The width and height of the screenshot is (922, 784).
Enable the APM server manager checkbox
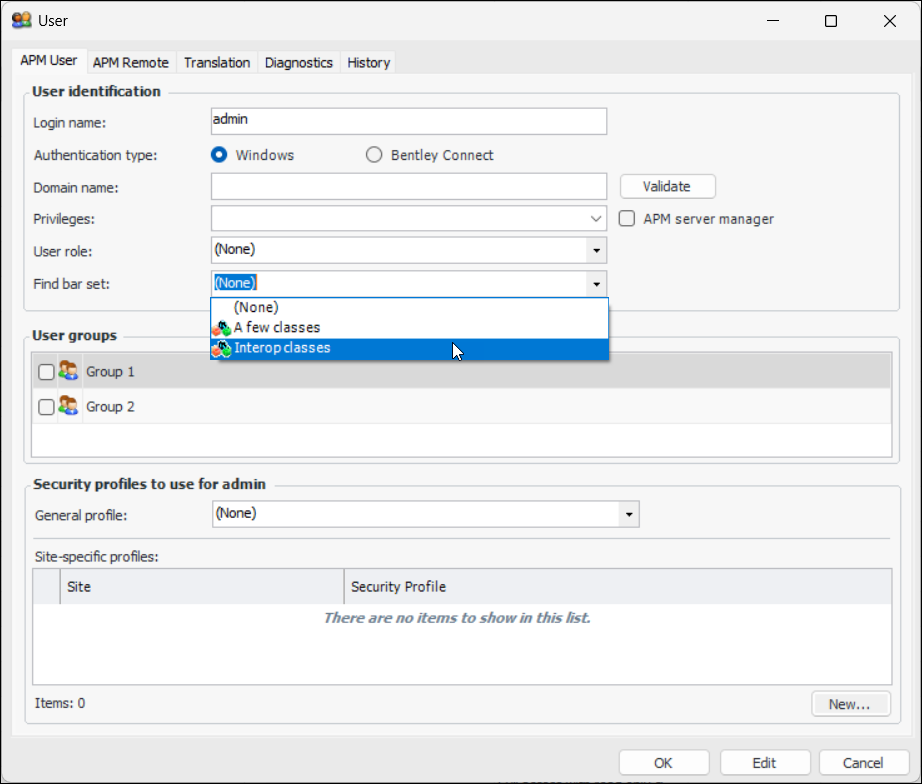click(x=627, y=219)
